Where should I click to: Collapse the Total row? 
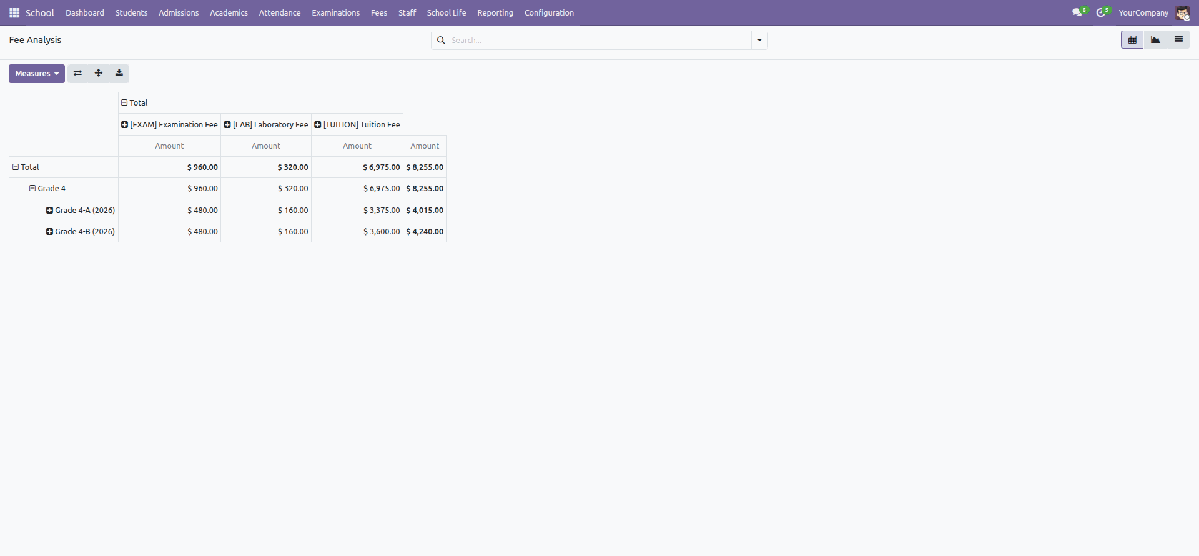[25, 167]
